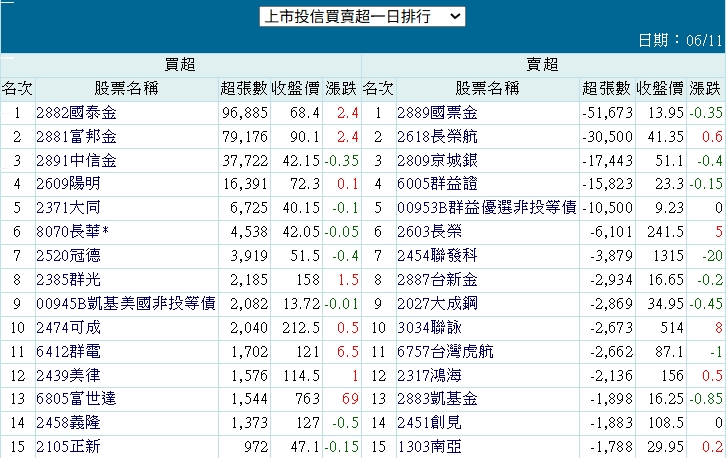Open the 00945B凱基美國非投等債 link
This screenshot has width=726, height=458.
(126, 303)
